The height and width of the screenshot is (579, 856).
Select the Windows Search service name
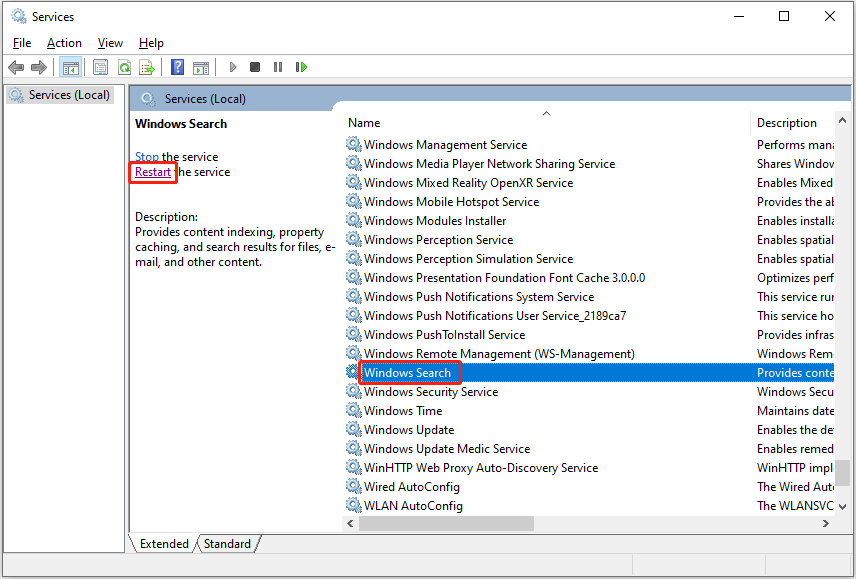click(407, 373)
